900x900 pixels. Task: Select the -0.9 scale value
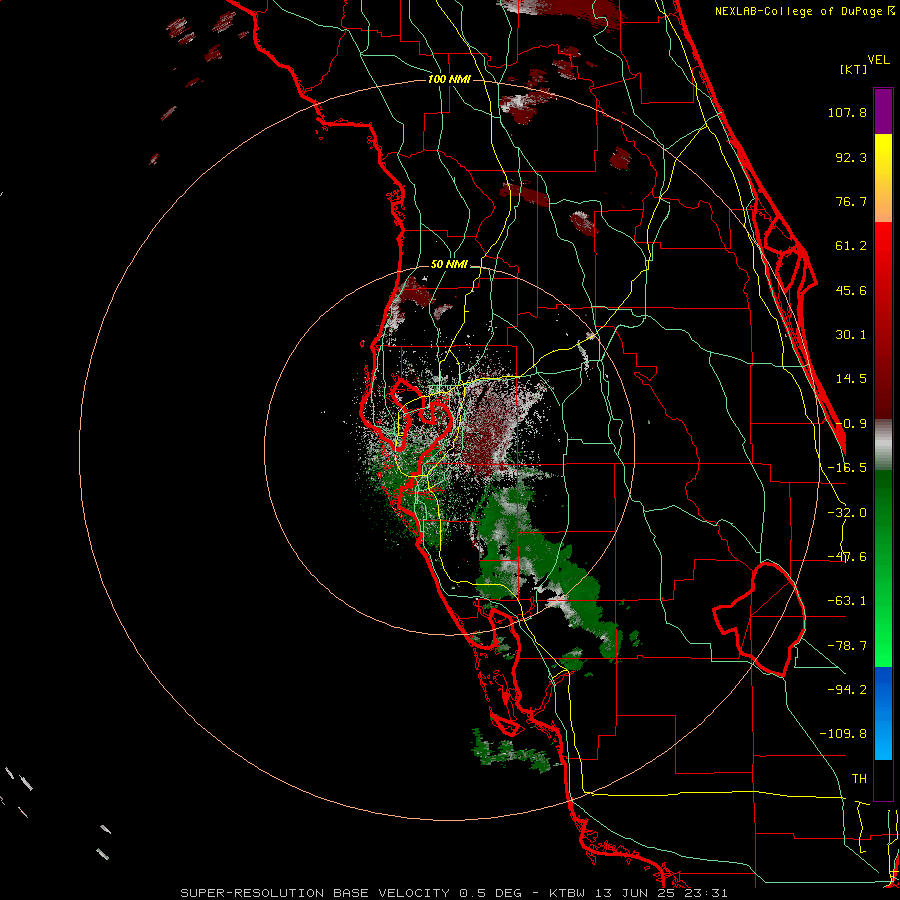coord(851,424)
